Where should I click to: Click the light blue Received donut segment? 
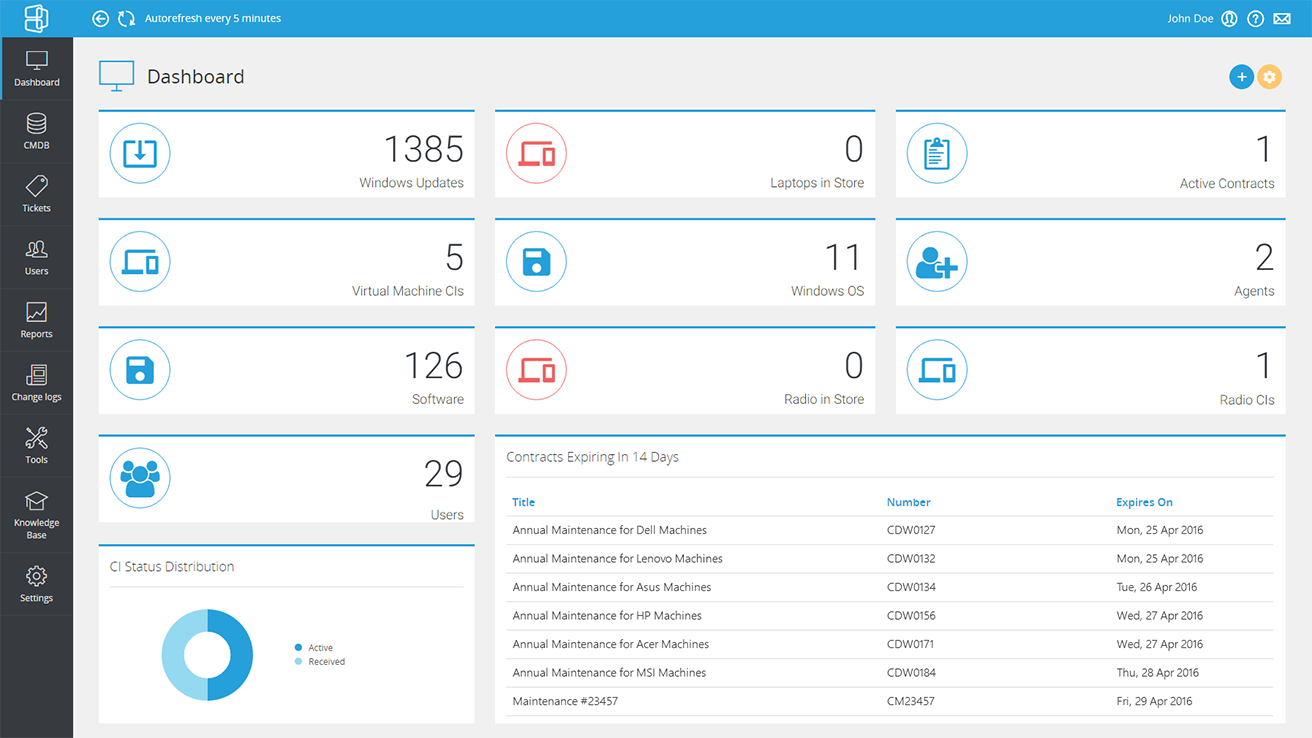(174, 656)
